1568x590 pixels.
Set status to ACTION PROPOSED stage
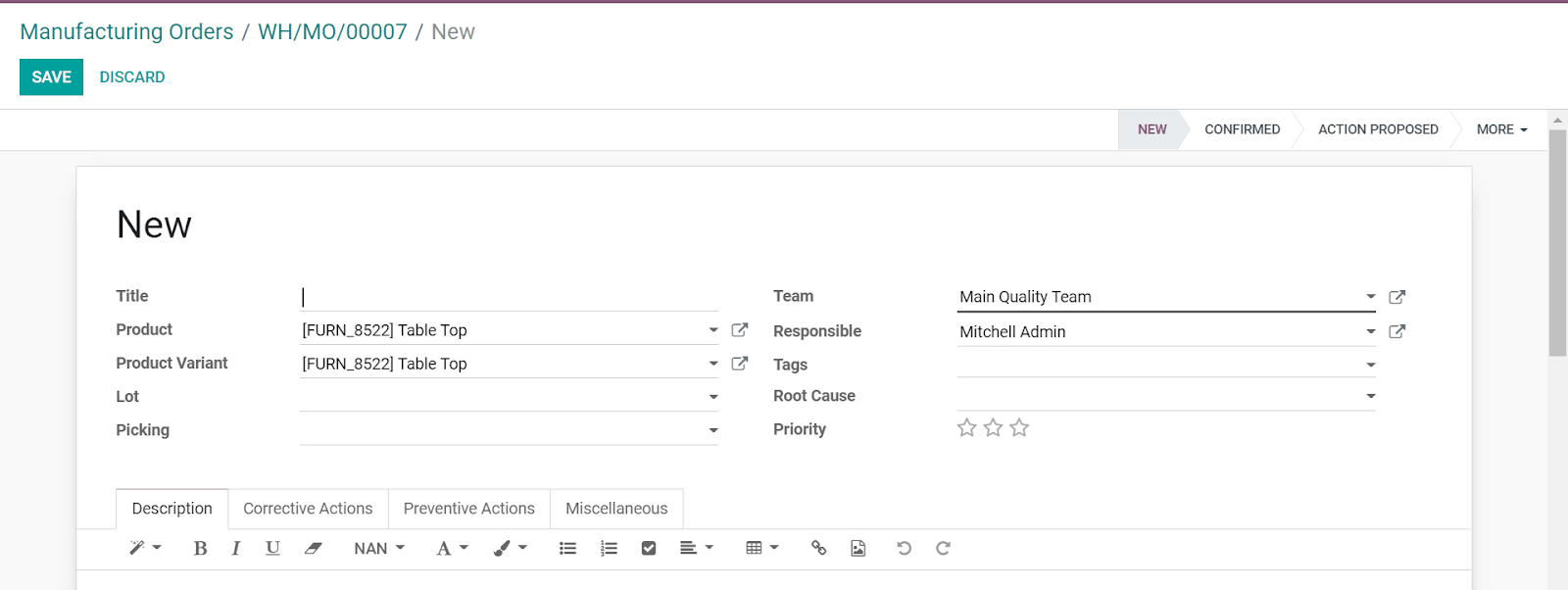click(1378, 129)
